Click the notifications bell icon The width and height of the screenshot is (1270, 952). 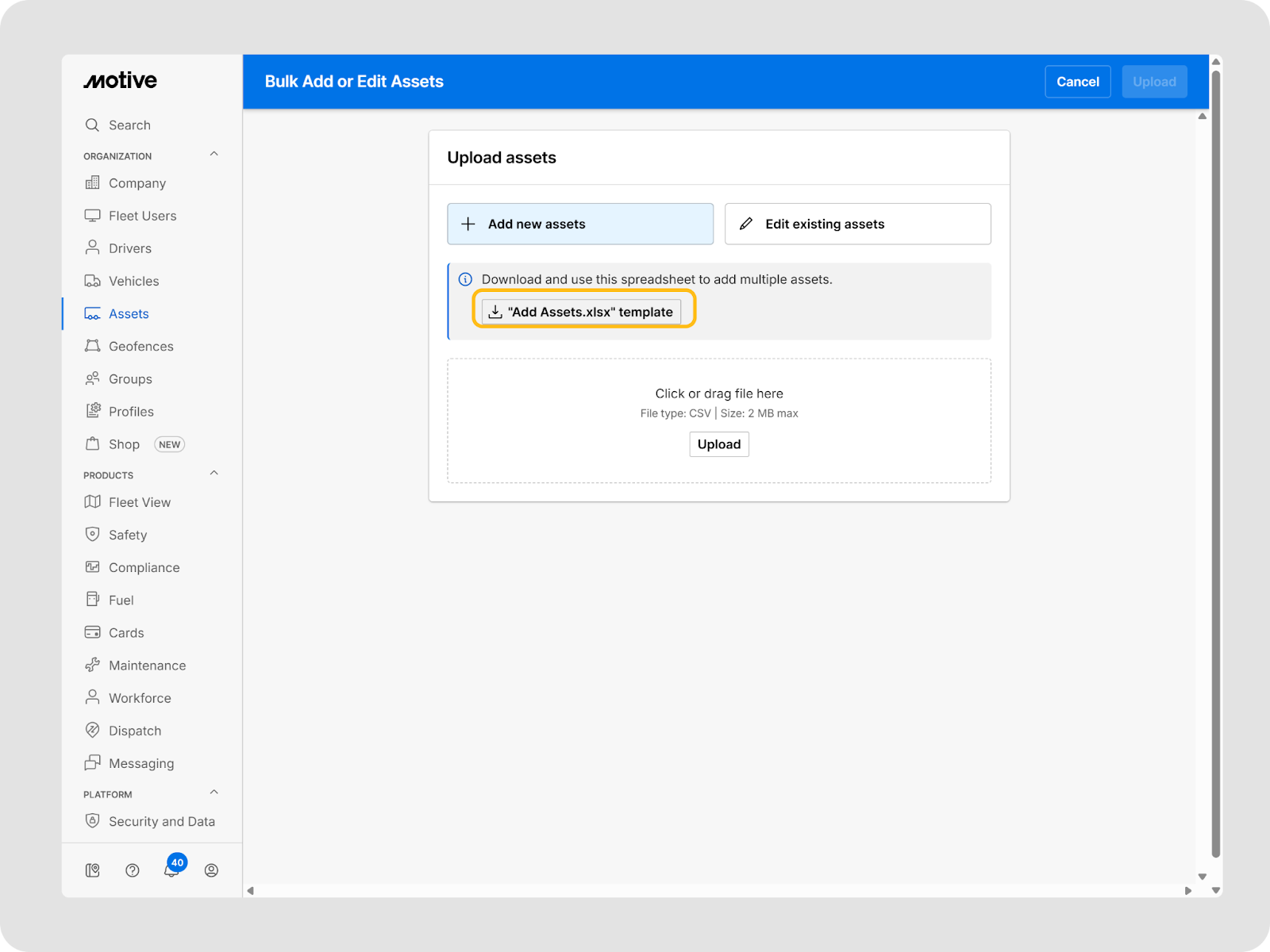click(171, 870)
